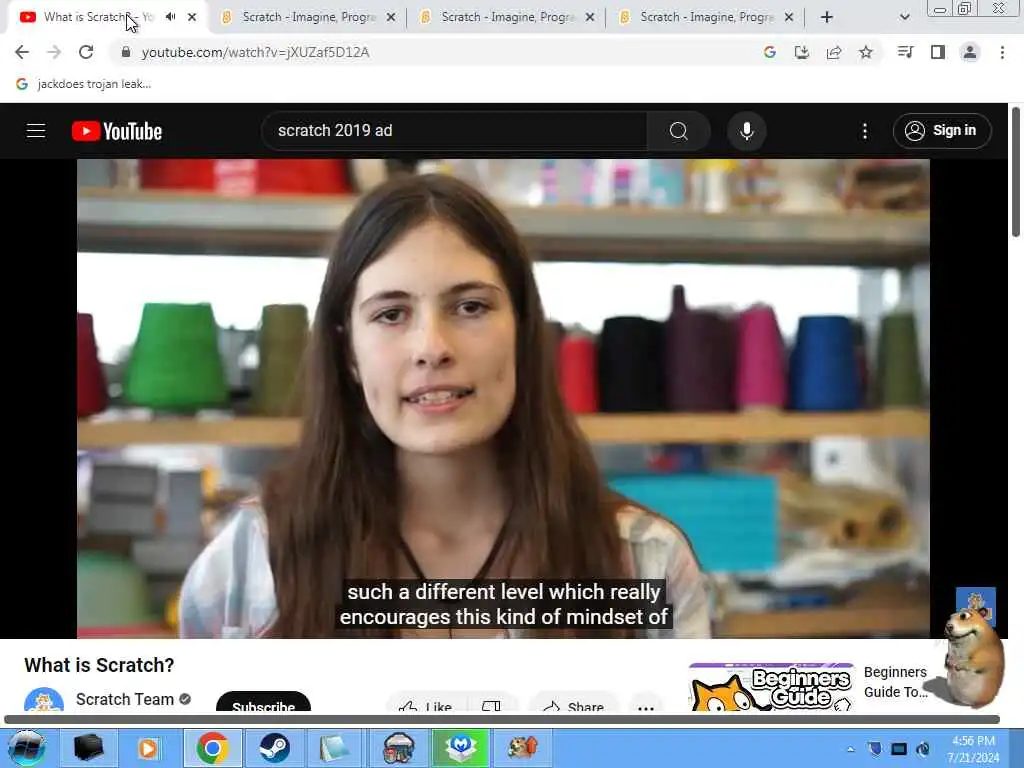Open the Malwarebytes taskbar icon
1024x768 pixels.
(460, 748)
